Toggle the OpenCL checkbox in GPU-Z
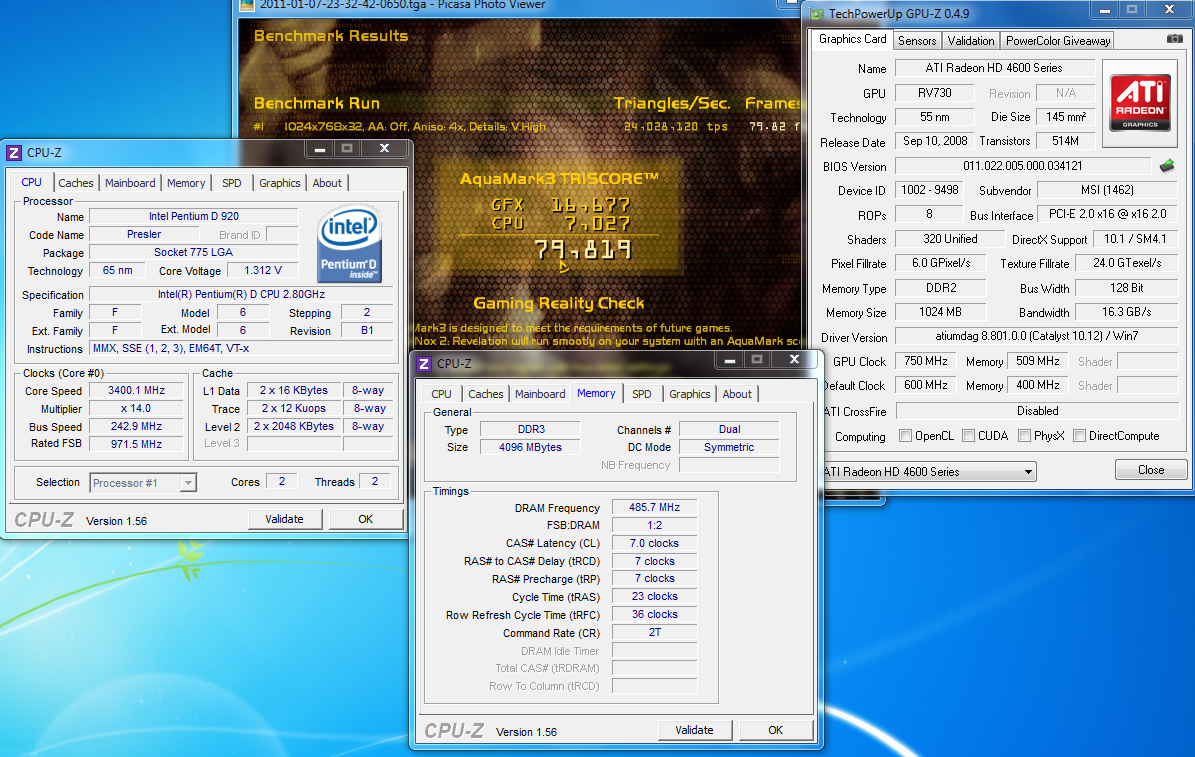This screenshot has width=1195, height=757. point(905,436)
